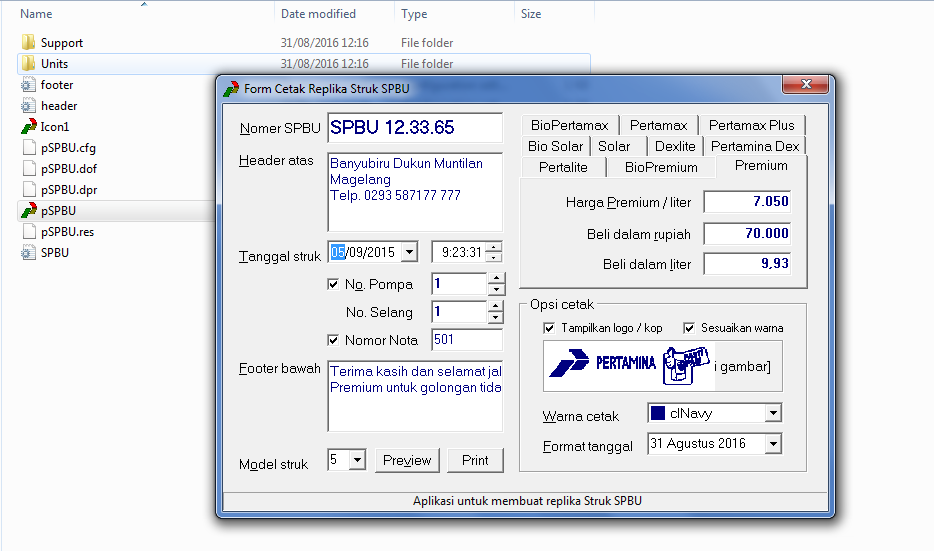Increase No. Pompa value

click(x=496, y=278)
